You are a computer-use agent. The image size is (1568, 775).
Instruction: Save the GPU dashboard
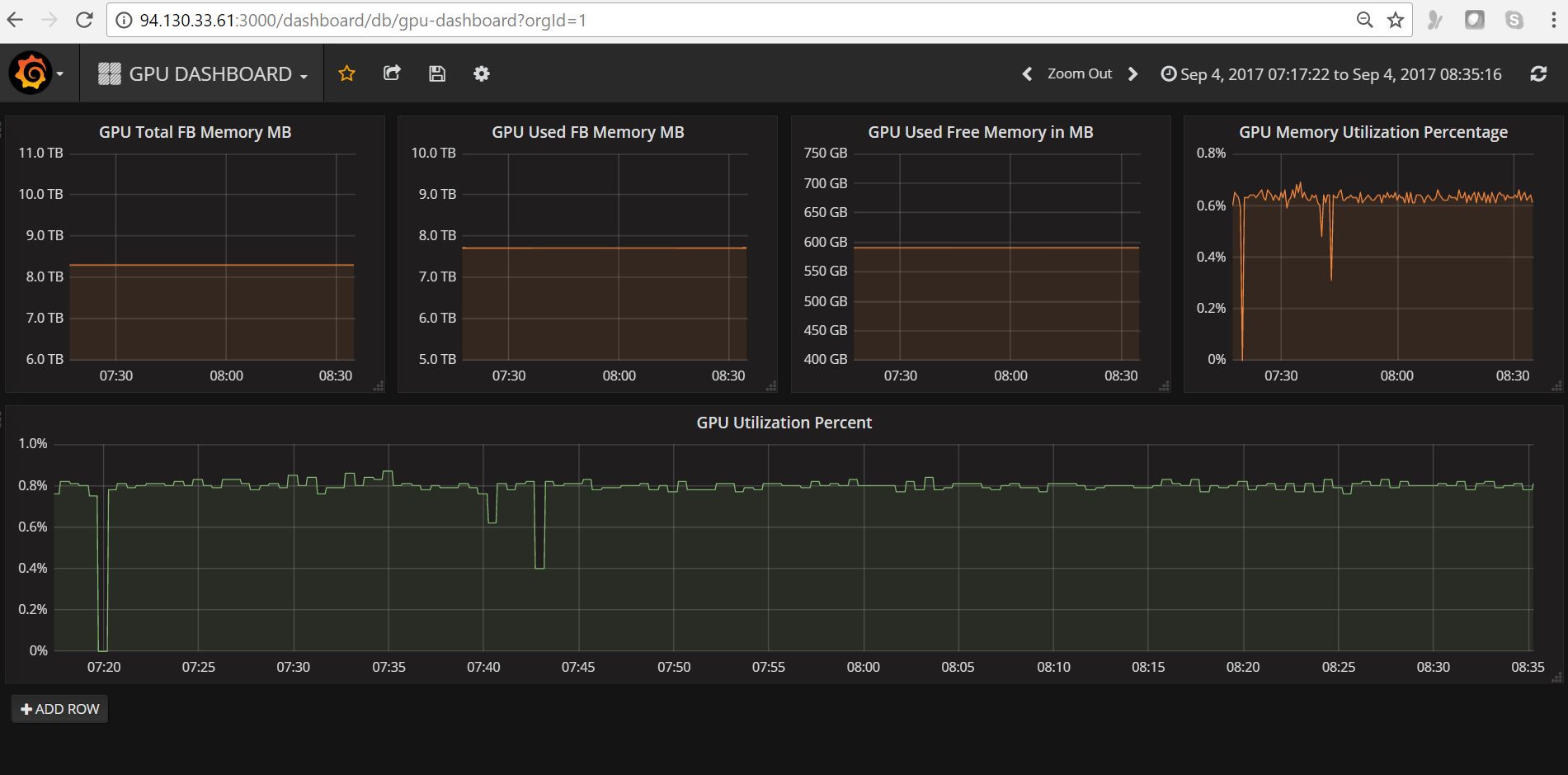(x=436, y=73)
